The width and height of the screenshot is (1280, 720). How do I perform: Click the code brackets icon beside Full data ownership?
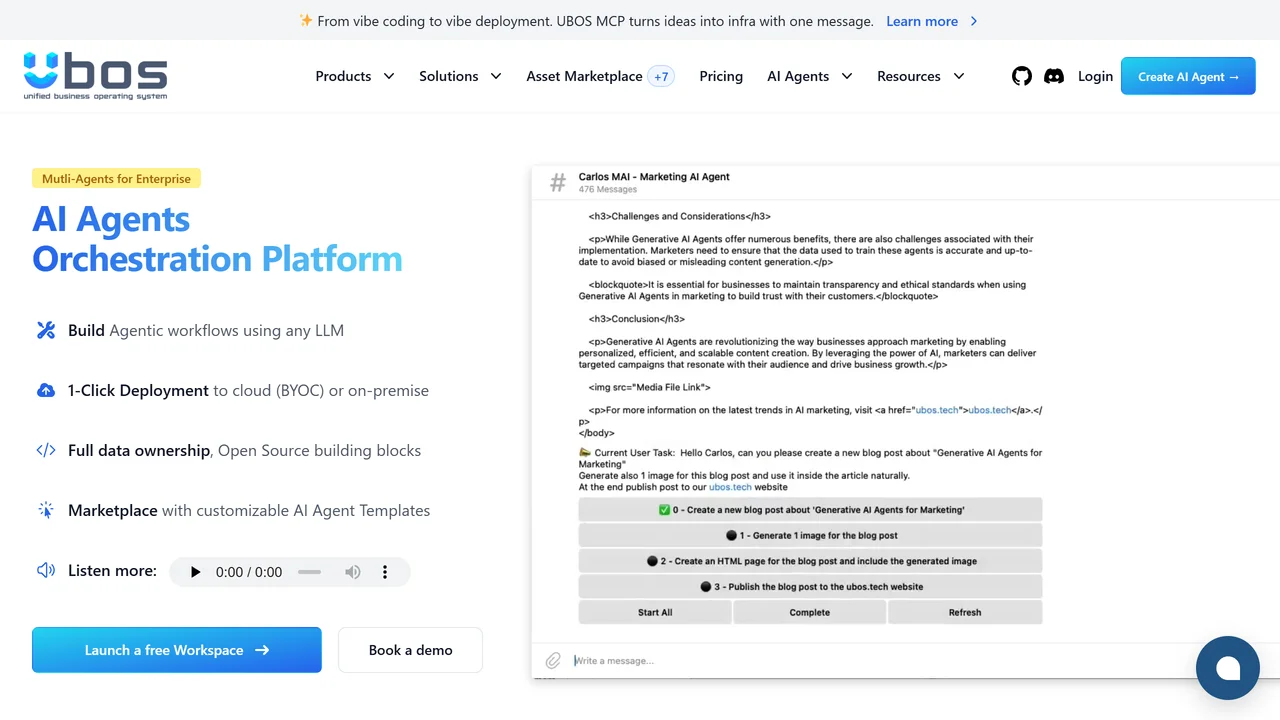pos(46,450)
